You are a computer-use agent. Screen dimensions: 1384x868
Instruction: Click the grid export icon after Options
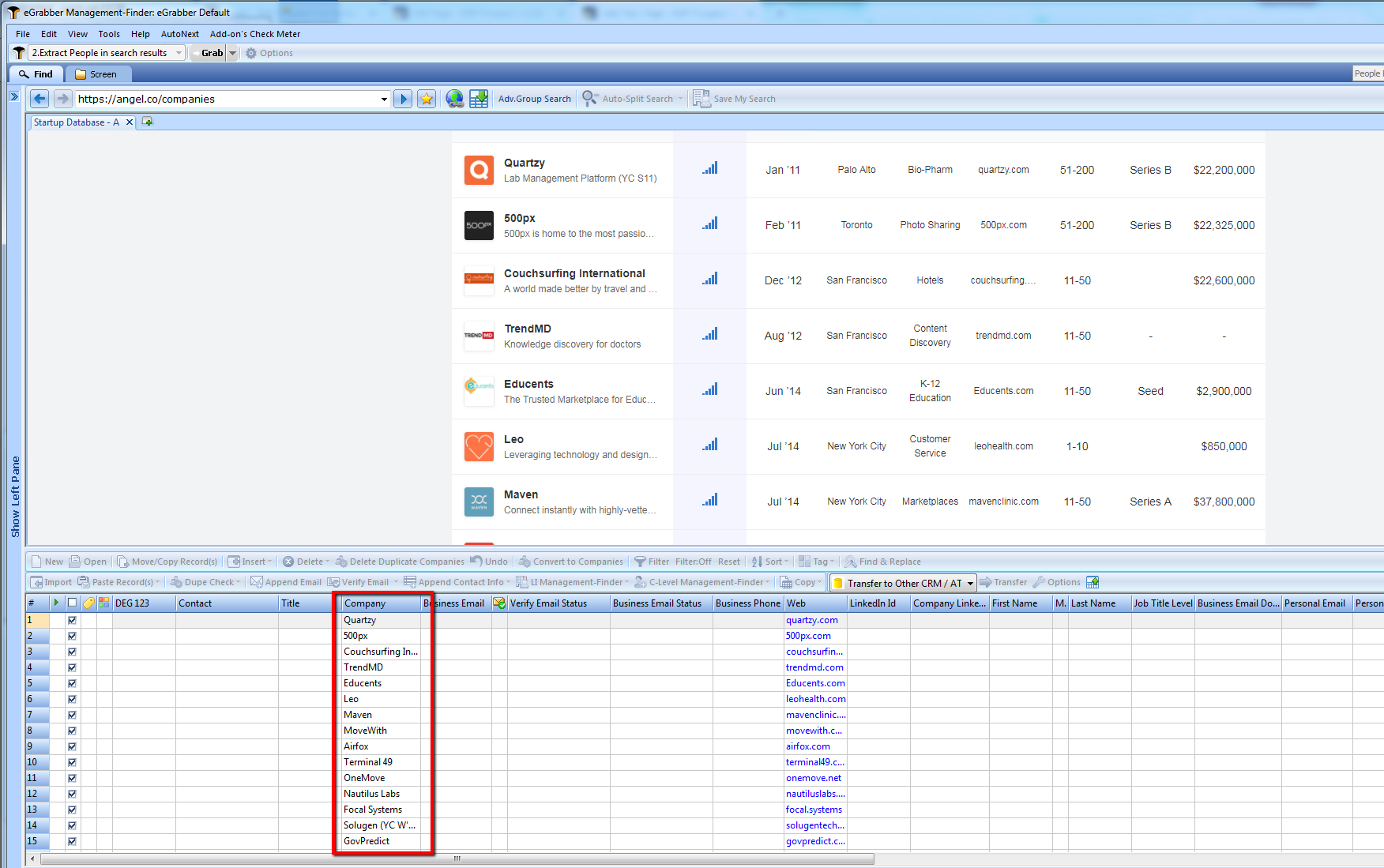point(1093,582)
